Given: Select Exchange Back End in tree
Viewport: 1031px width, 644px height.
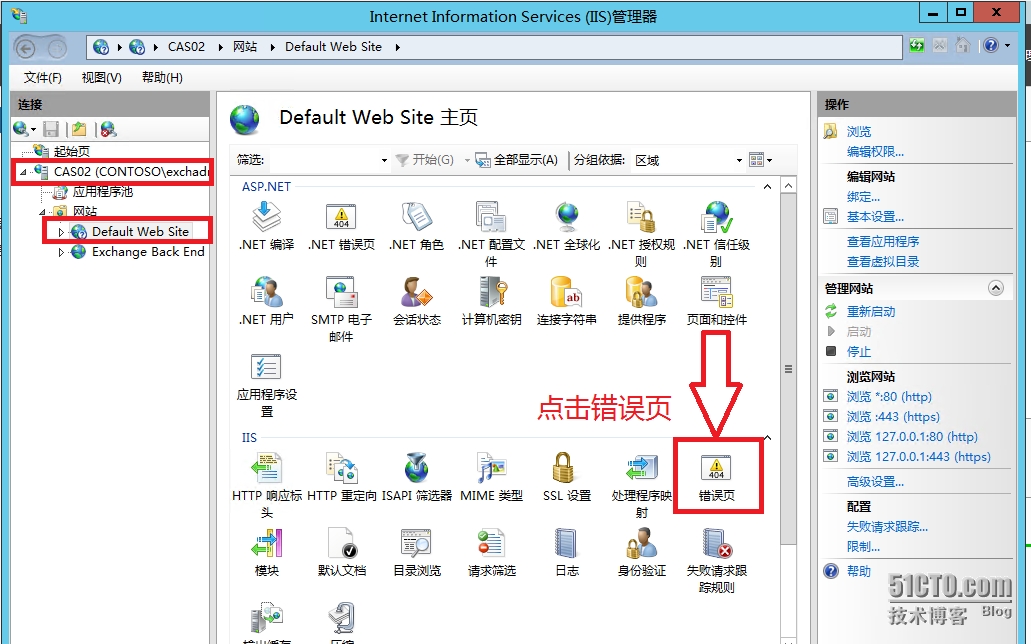Looking at the screenshot, I should (147, 252).
